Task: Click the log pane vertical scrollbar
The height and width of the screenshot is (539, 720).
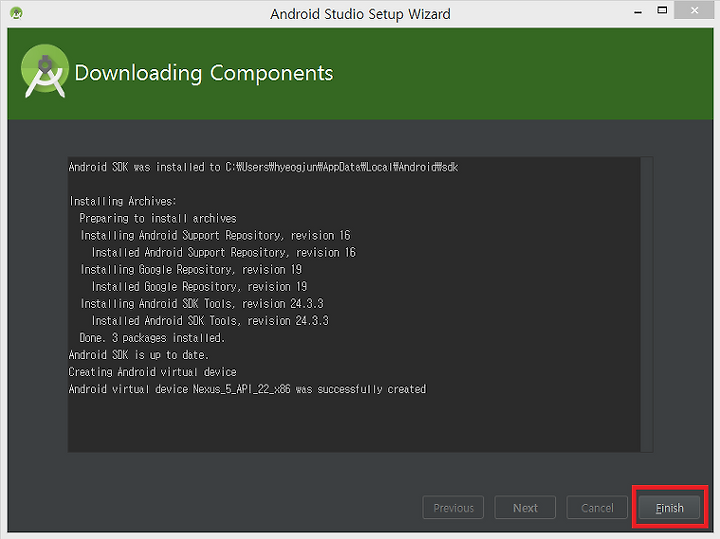Action: [647, 304]
